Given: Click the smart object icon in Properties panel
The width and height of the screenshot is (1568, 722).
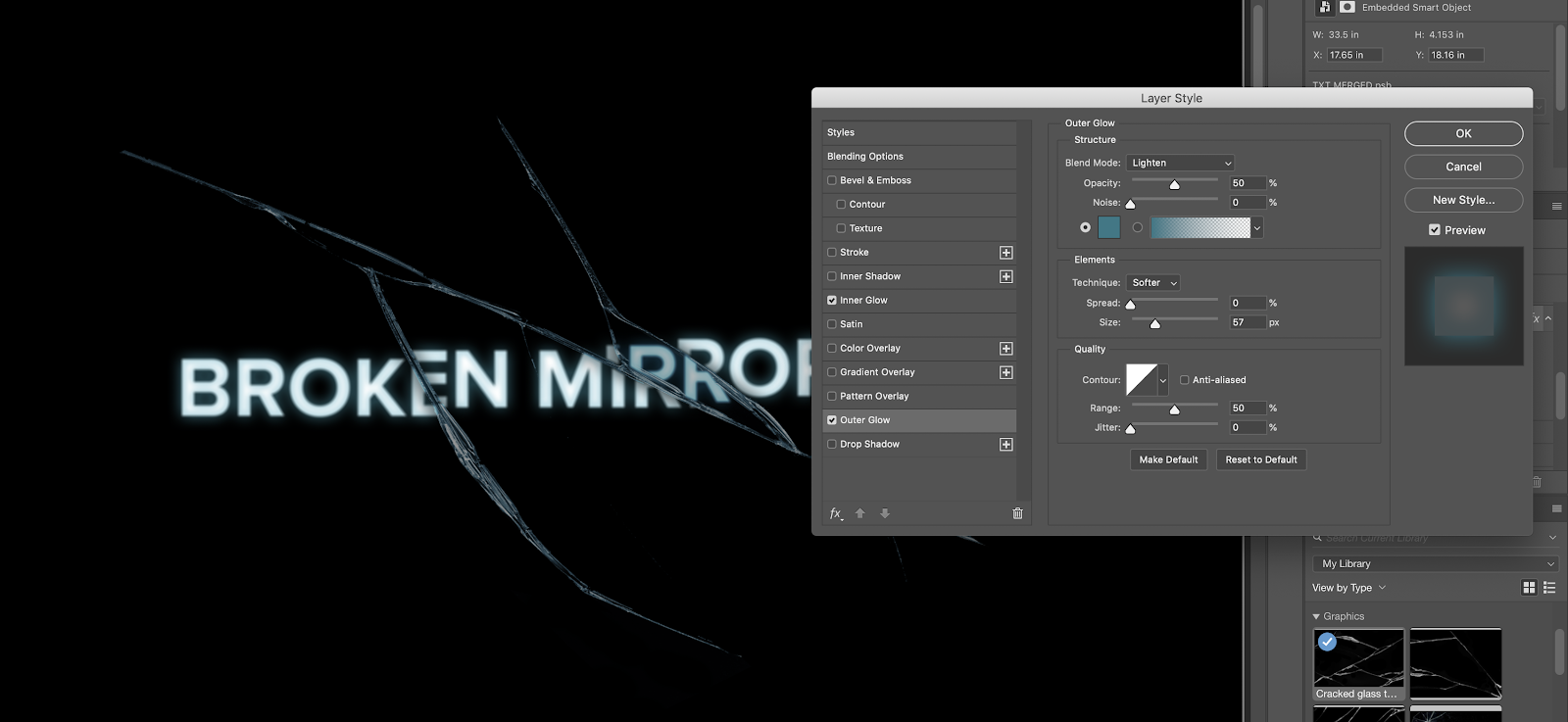Looking at the screenshot, I should point(1325,7).
